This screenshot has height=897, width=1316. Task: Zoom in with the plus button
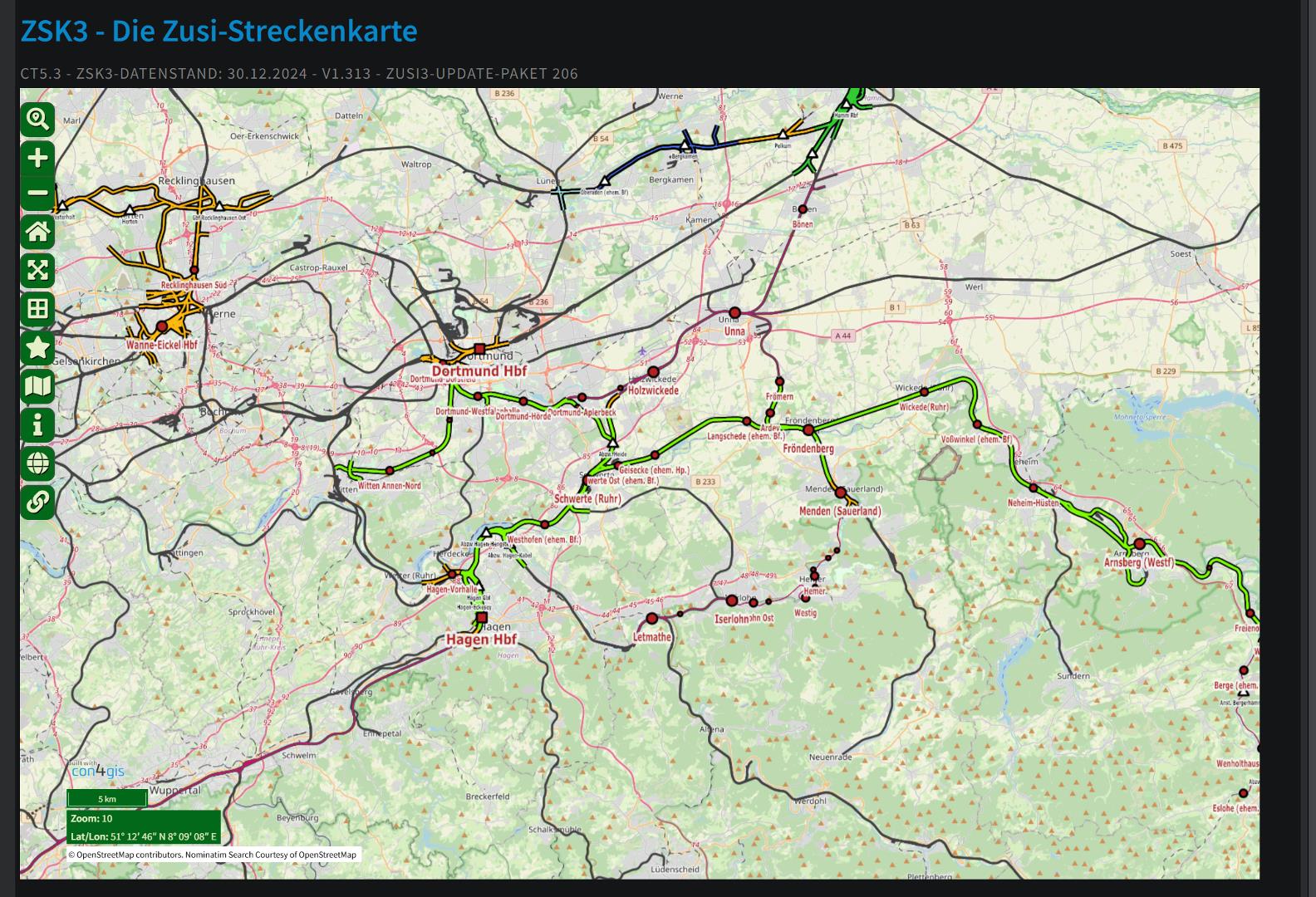pos(37,158)
